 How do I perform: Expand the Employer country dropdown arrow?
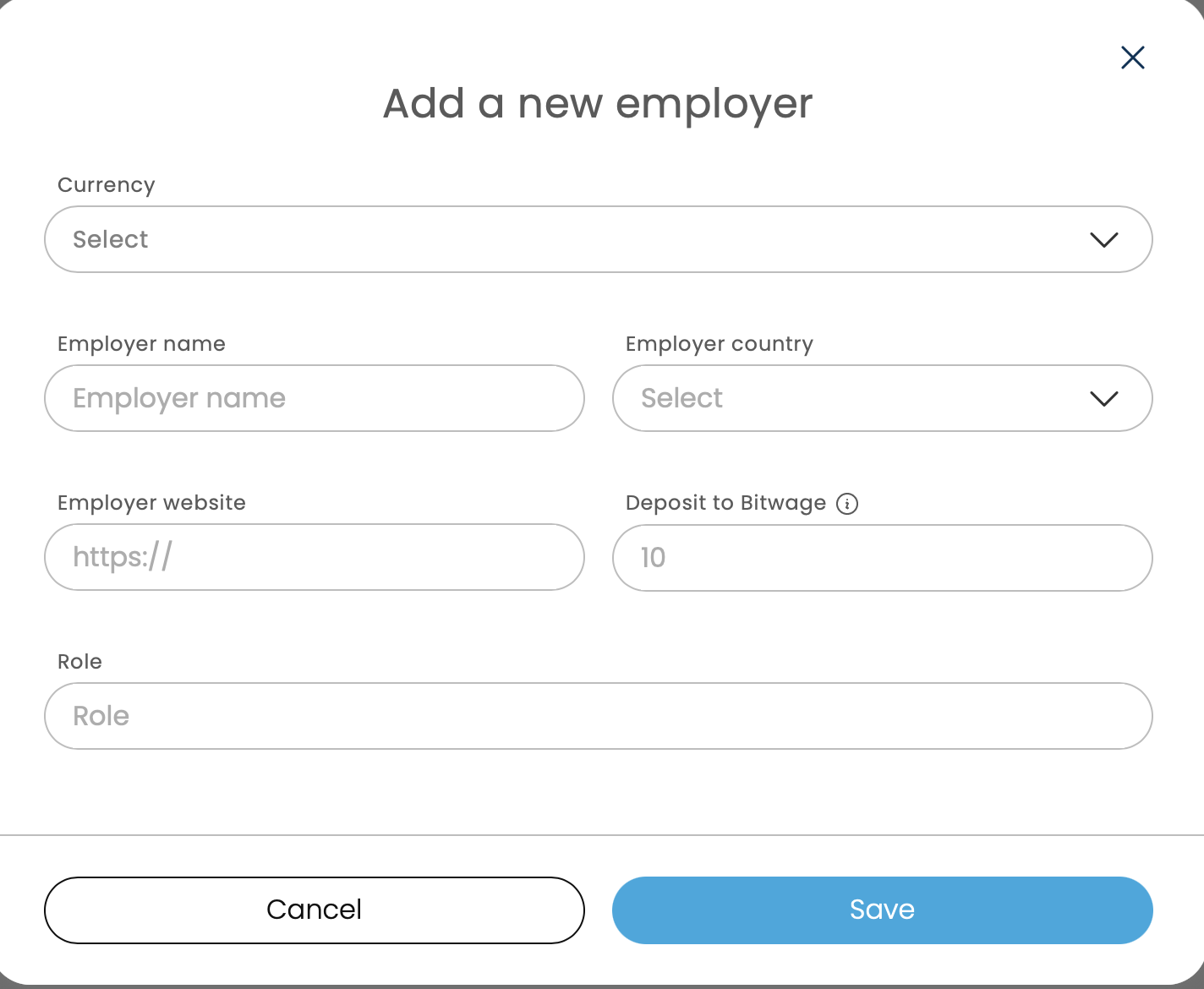coord(1104,399)
